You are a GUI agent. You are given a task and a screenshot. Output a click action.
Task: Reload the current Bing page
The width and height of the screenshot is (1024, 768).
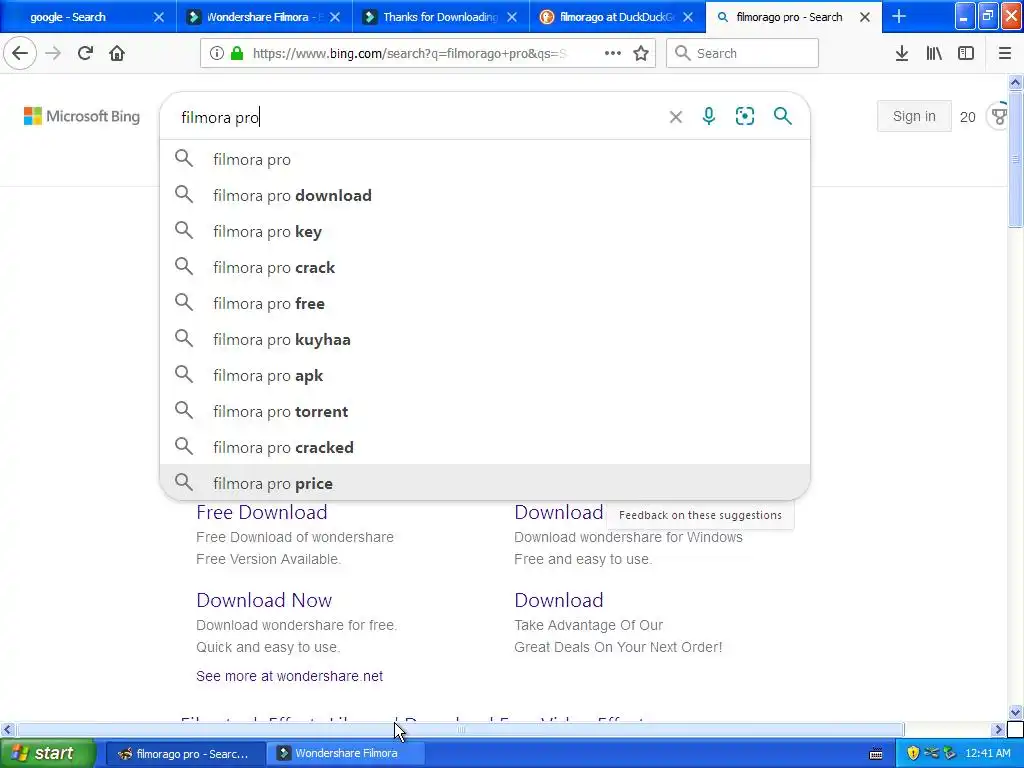85,54
